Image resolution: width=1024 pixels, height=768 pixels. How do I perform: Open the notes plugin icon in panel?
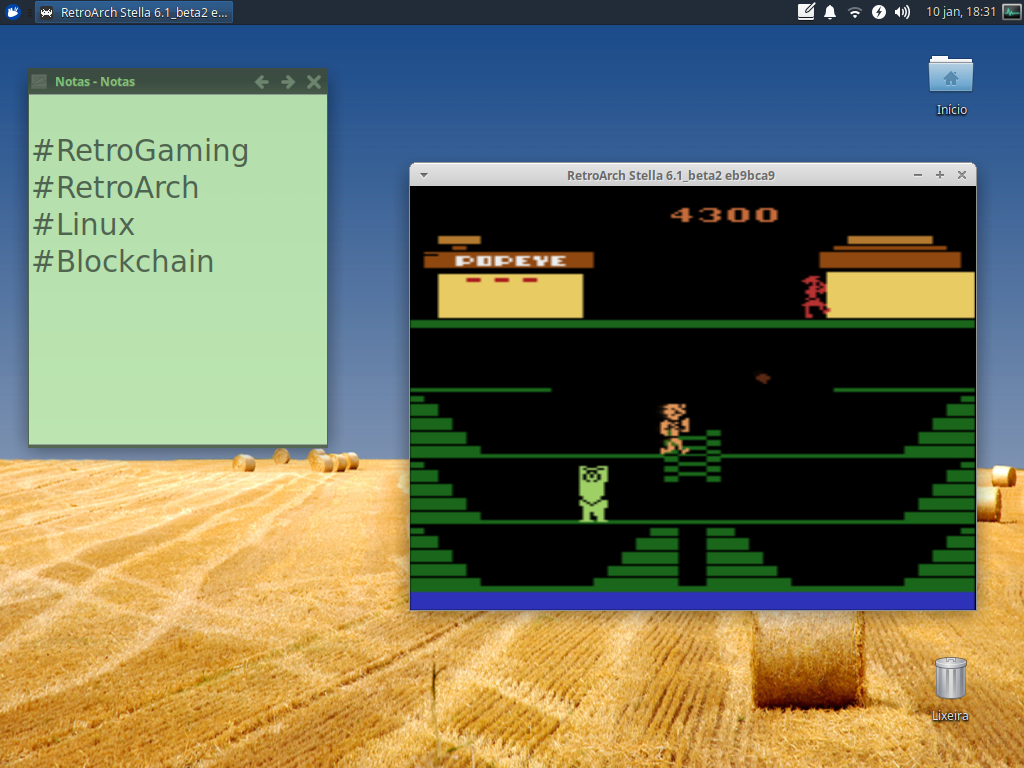point(806,12)
